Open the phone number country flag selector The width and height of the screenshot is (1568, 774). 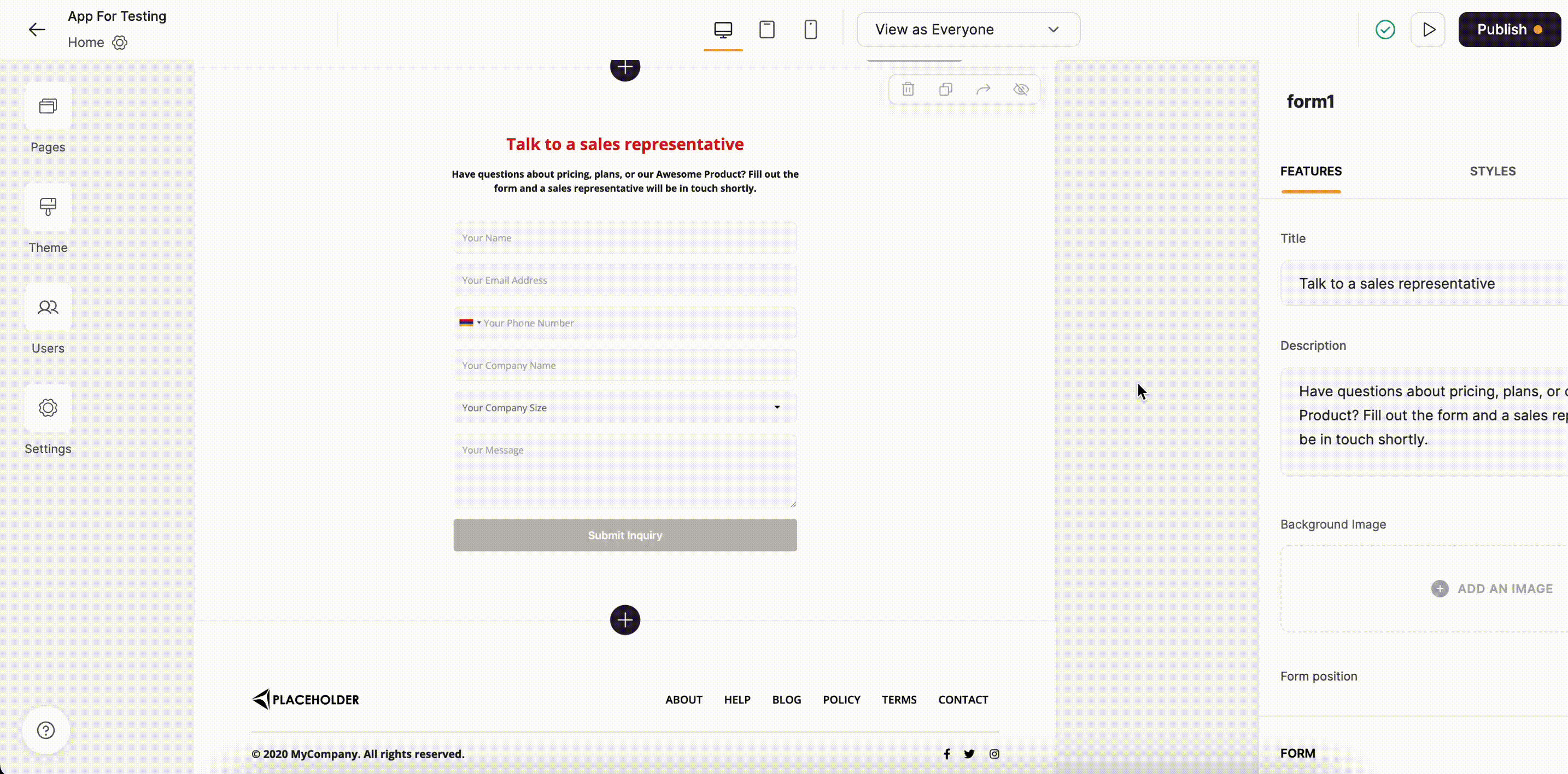coord(469,322)
